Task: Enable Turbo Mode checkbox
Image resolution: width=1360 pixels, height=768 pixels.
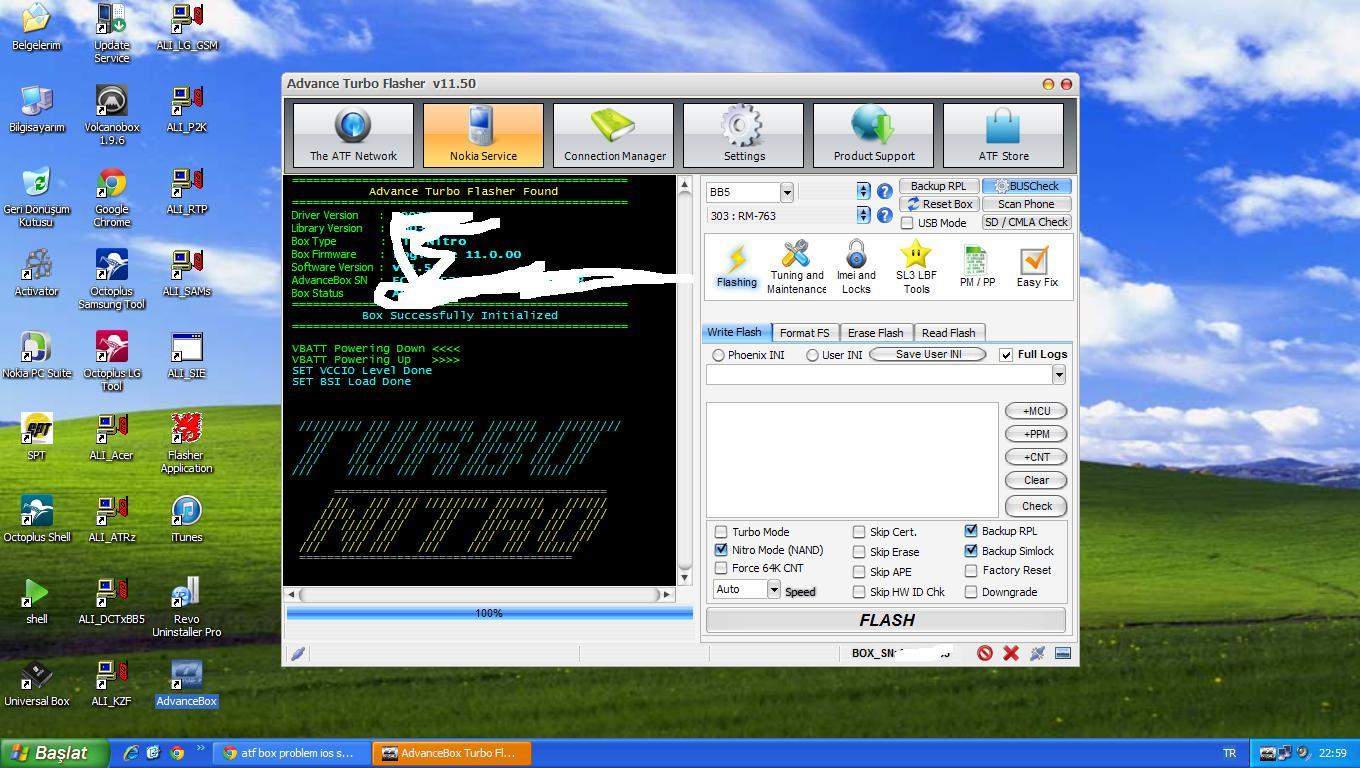Action: [721, 532]
